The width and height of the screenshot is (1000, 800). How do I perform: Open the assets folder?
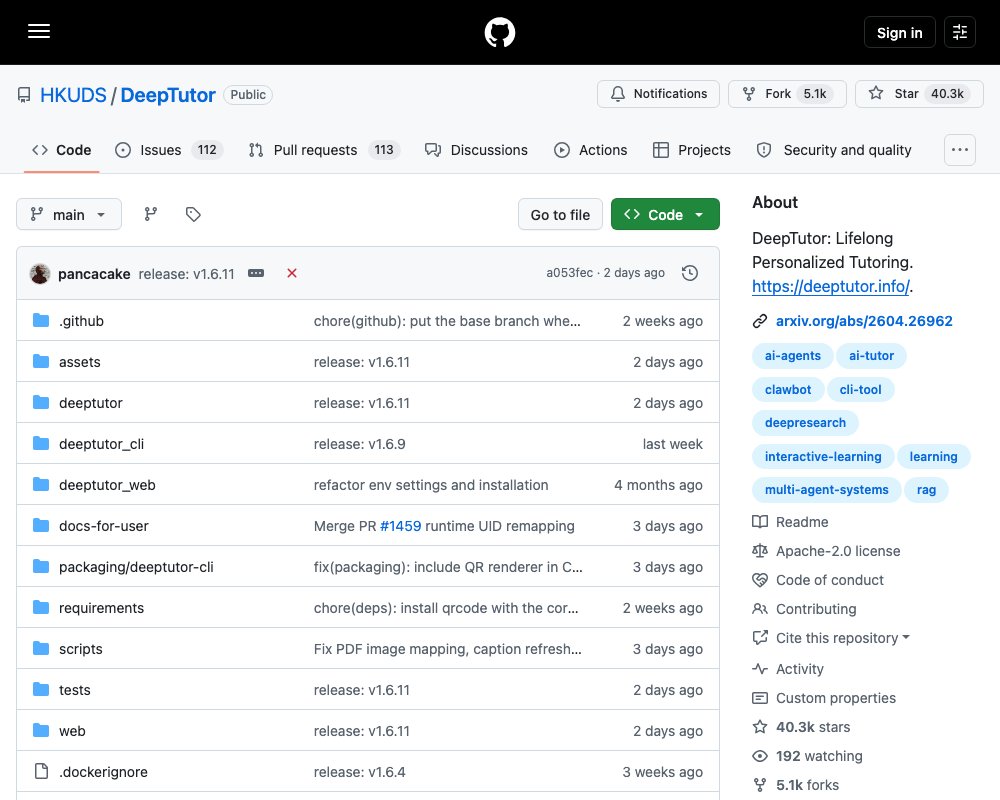click(x=80, y=362)
